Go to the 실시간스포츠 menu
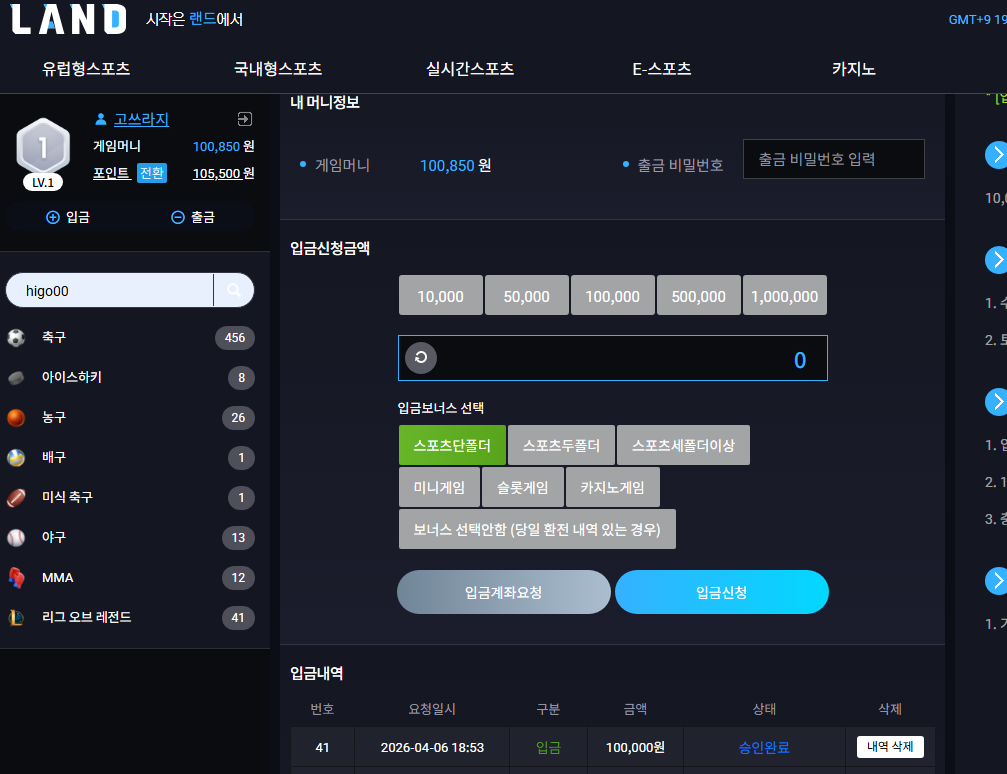 click(470, 69)
